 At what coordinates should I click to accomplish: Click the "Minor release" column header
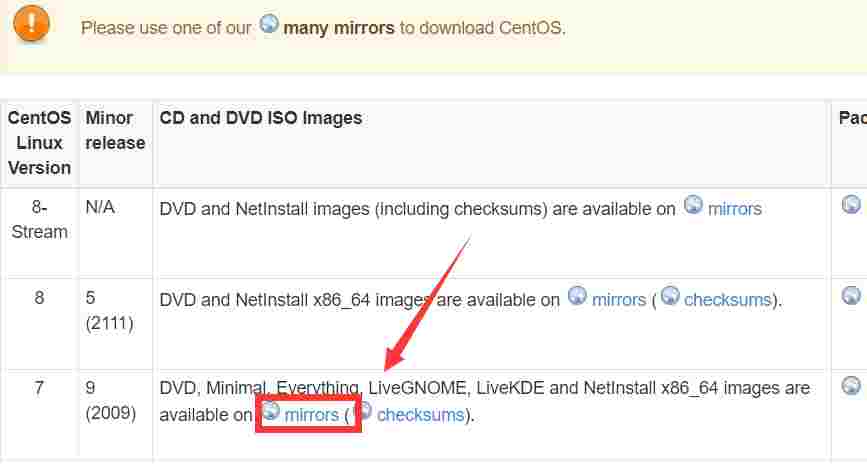pos(115,130)
